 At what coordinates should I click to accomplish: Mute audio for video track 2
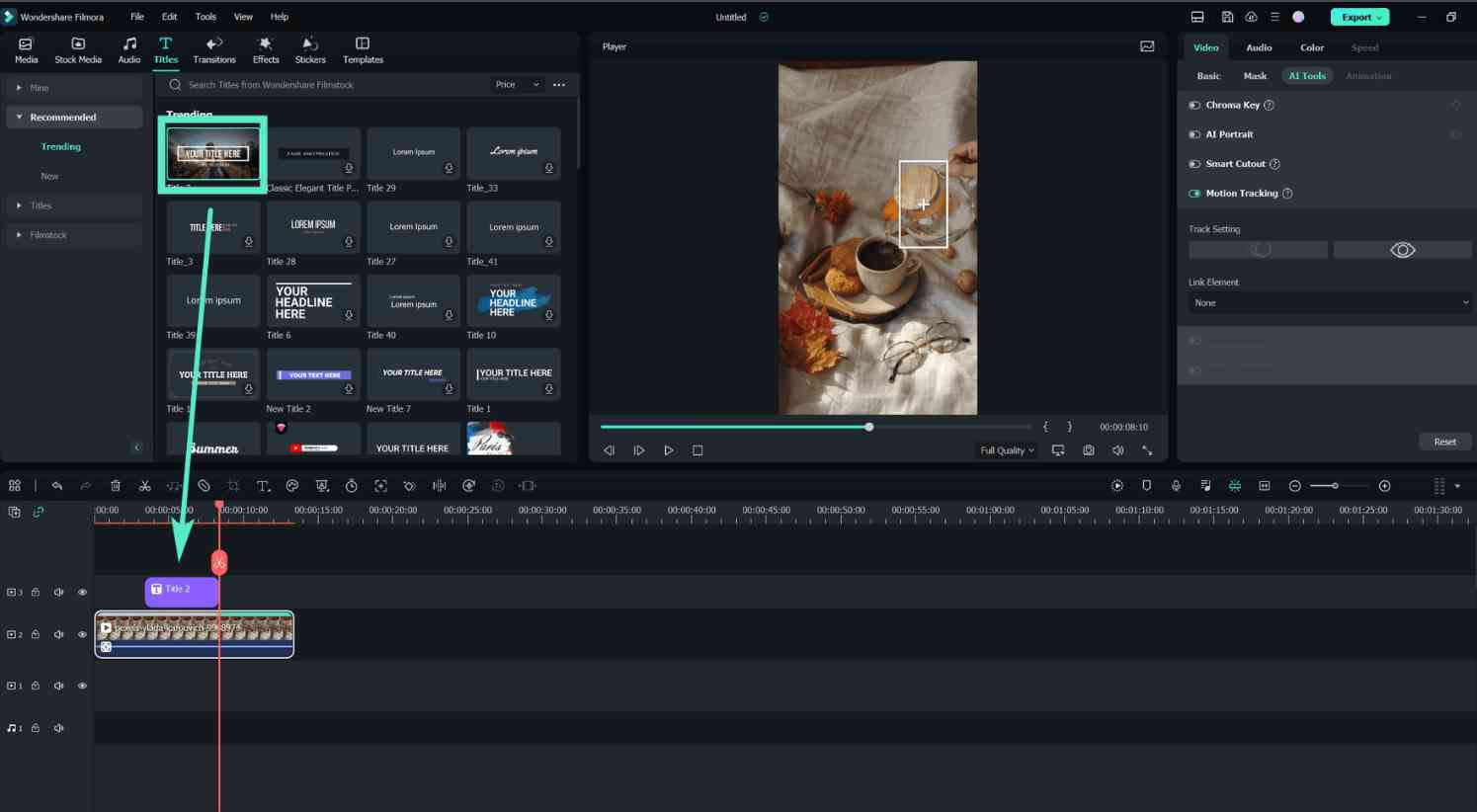pos(58,633)
